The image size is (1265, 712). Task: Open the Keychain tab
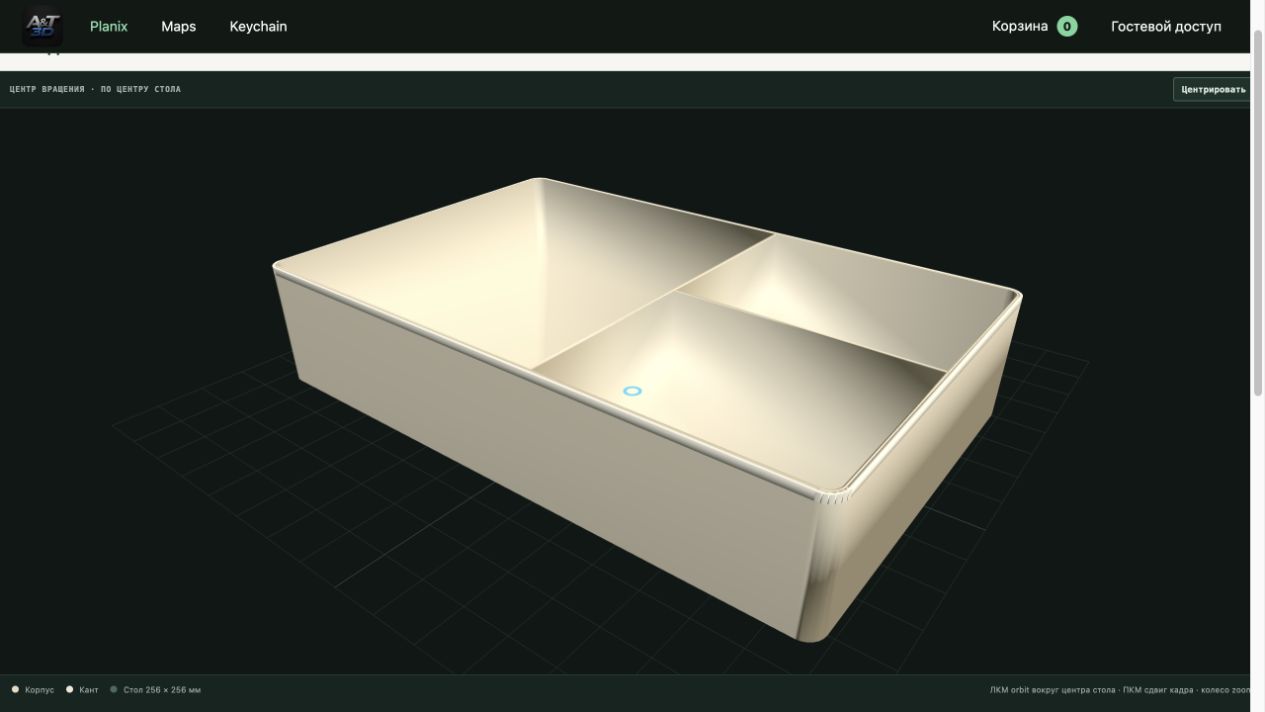(258, 27)
